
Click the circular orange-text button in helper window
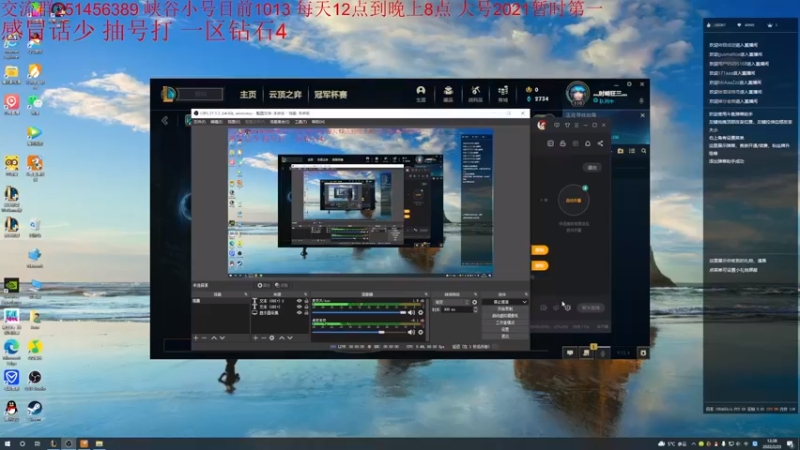573,200
